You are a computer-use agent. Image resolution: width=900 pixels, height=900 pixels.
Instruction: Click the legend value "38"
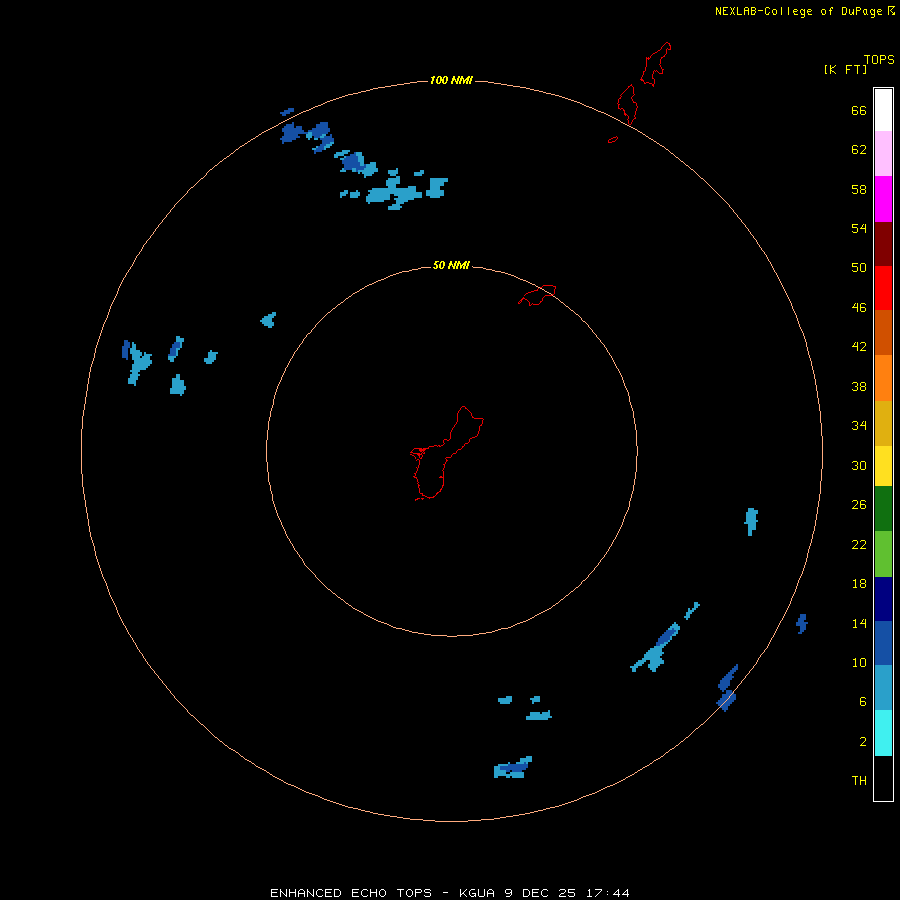click(x=859, y=386)
